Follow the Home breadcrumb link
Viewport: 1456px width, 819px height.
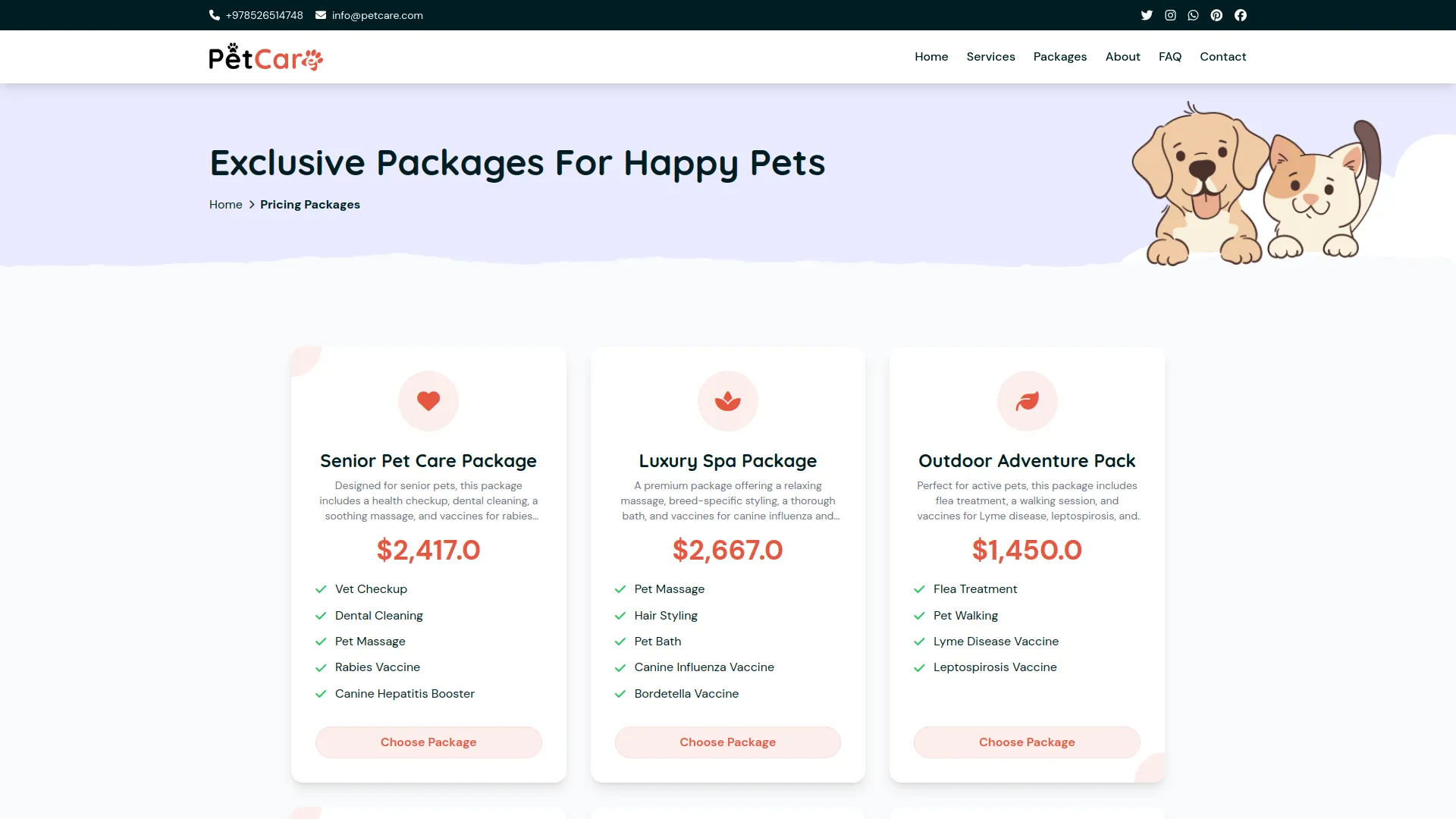click(225, 204)
